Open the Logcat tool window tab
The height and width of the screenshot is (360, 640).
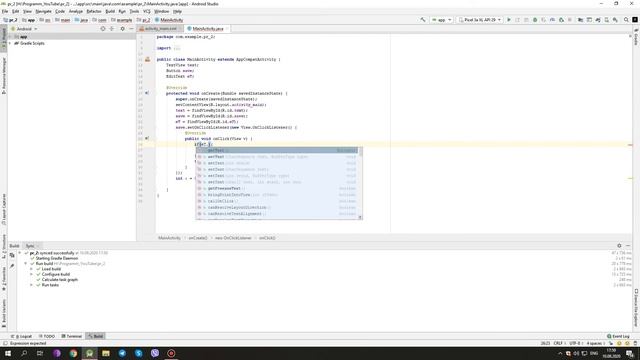click(x=22, y=336)
